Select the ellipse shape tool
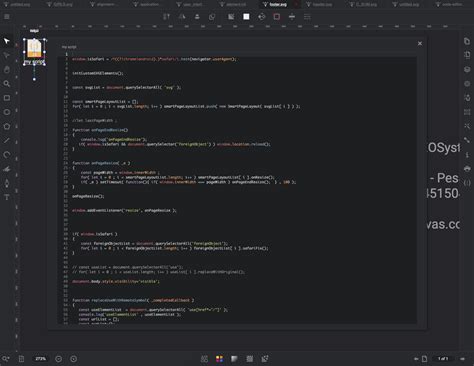Viewport: 474px width, 366px height. (x=6, y=112)
